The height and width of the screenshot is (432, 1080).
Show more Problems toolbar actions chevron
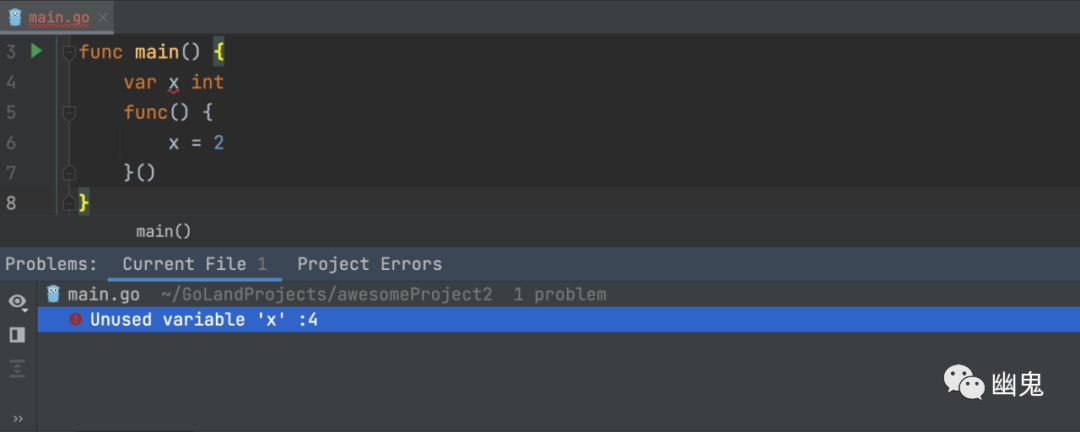point(17,418)
